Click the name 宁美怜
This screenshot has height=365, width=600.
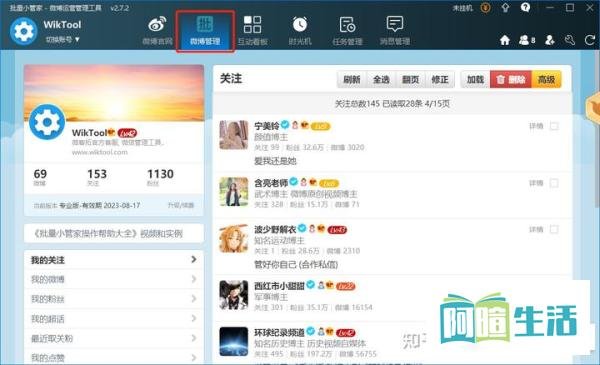tap(267, 126)
